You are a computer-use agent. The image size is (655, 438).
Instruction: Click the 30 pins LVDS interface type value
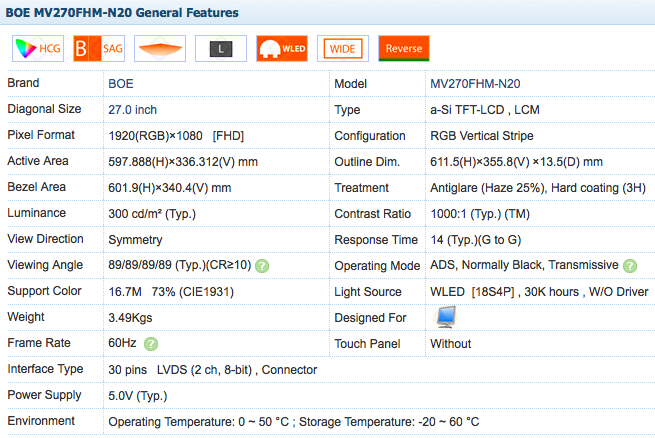[x=213, y=370]
